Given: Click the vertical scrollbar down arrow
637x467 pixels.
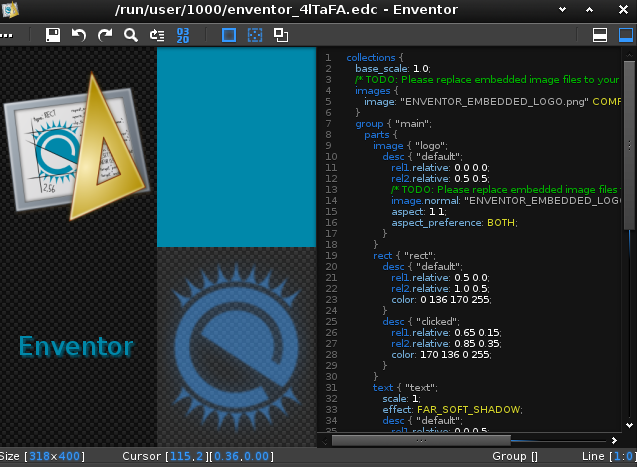Looking at the screenshot, I should (629, 425).
